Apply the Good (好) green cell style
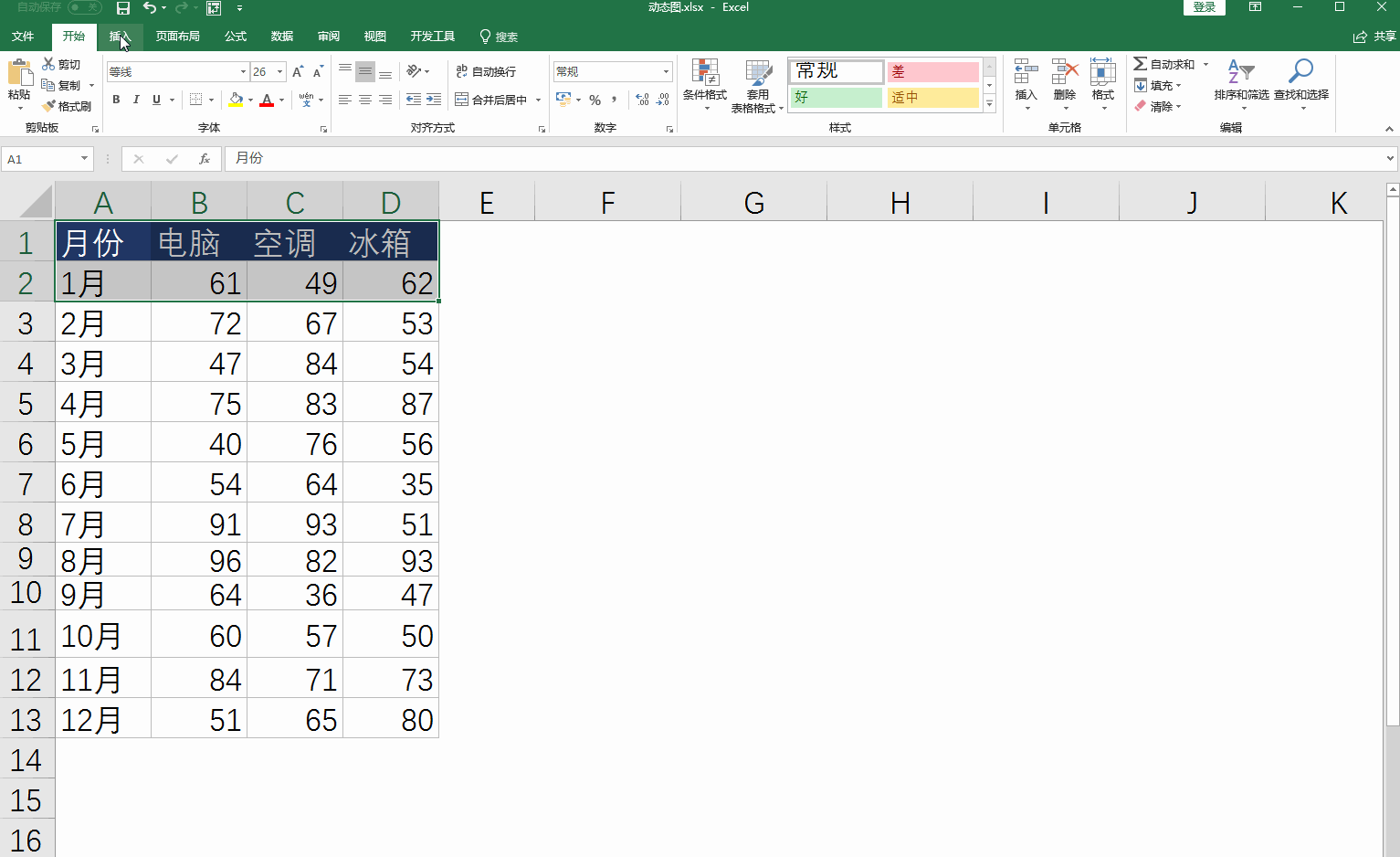 [x=836, y=97]
